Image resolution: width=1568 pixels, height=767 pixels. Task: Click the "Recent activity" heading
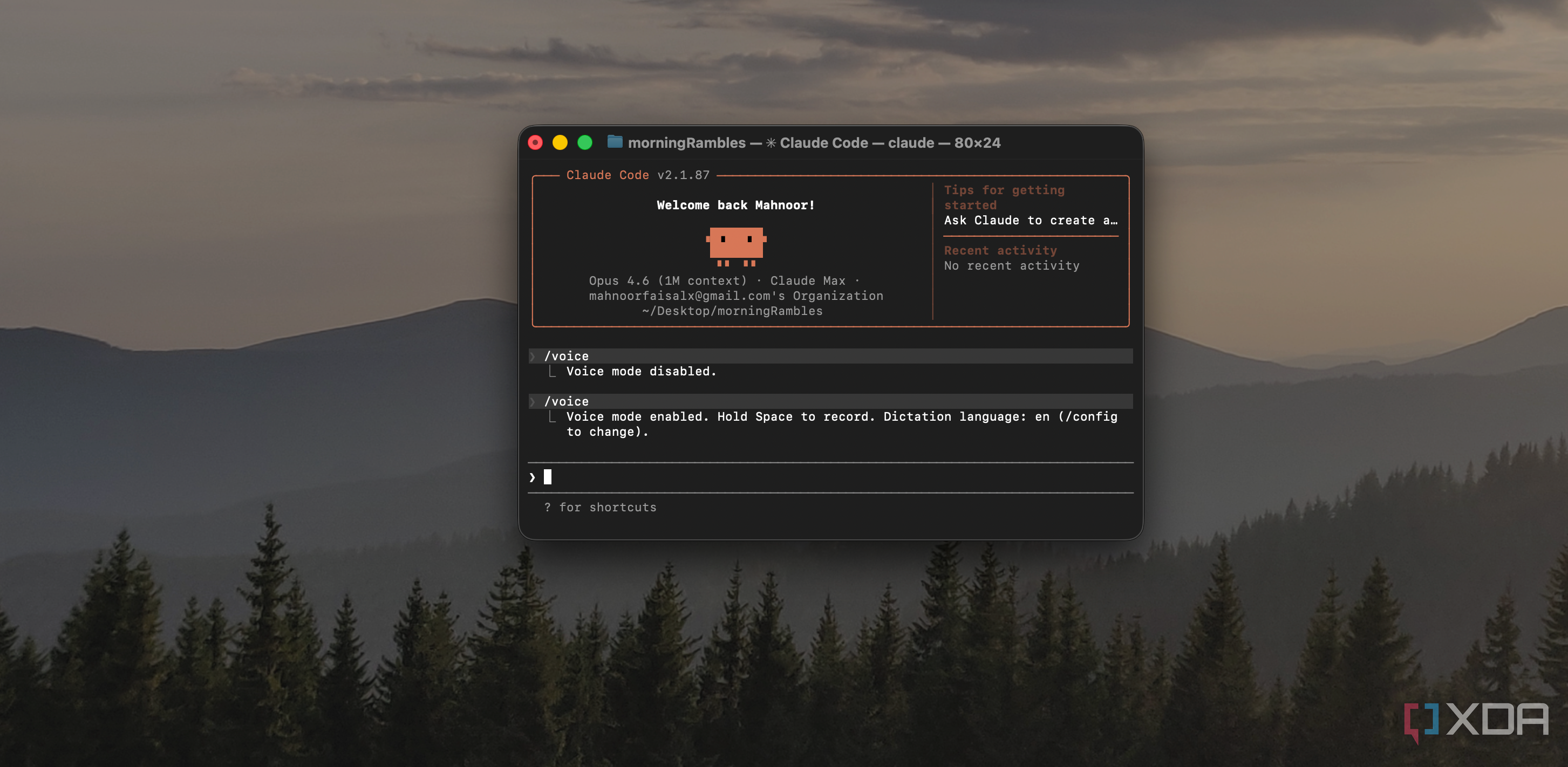[1000, 251]
